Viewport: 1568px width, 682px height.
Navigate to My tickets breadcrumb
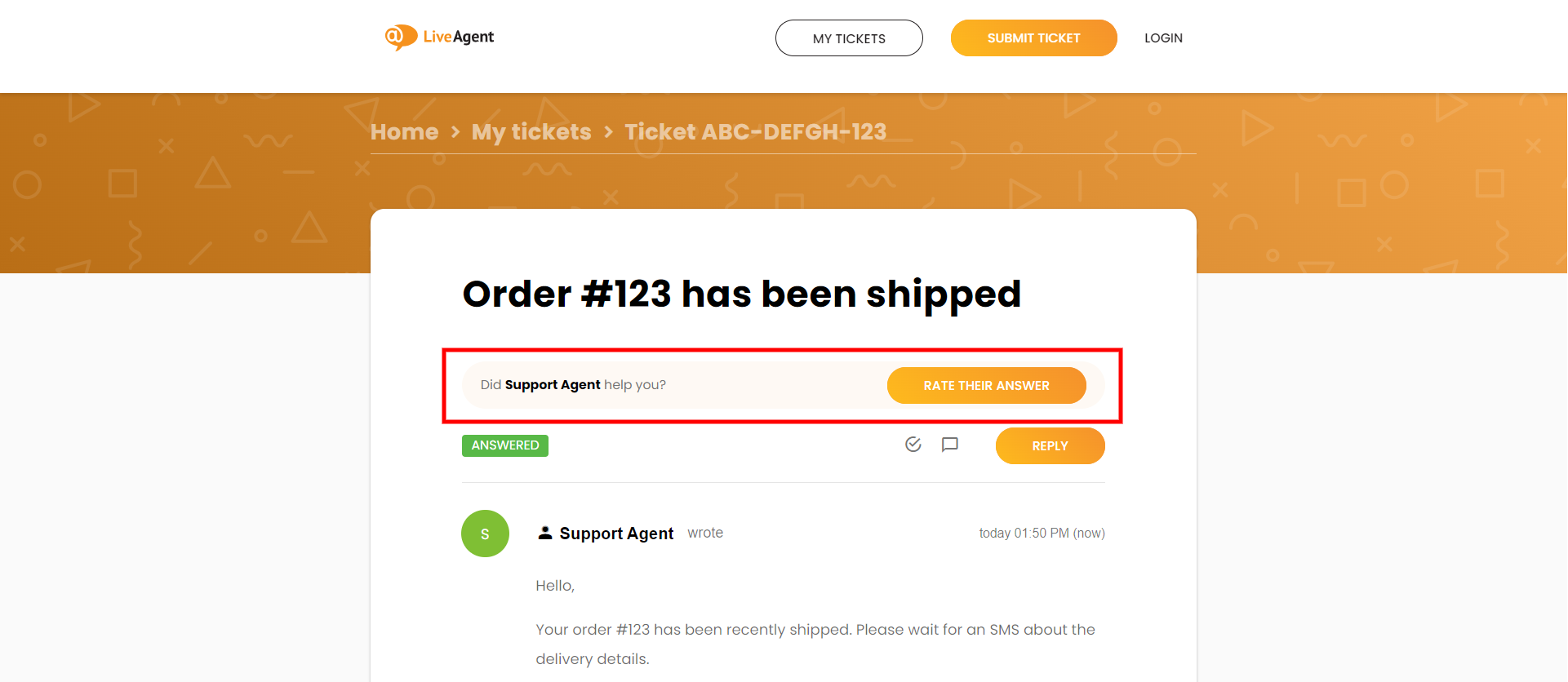531,132
